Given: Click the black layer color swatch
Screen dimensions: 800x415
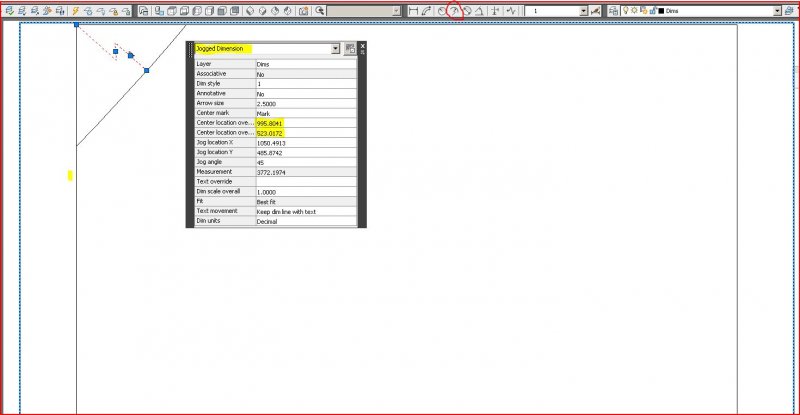Looking at the screenshot, I should (661, 11).
